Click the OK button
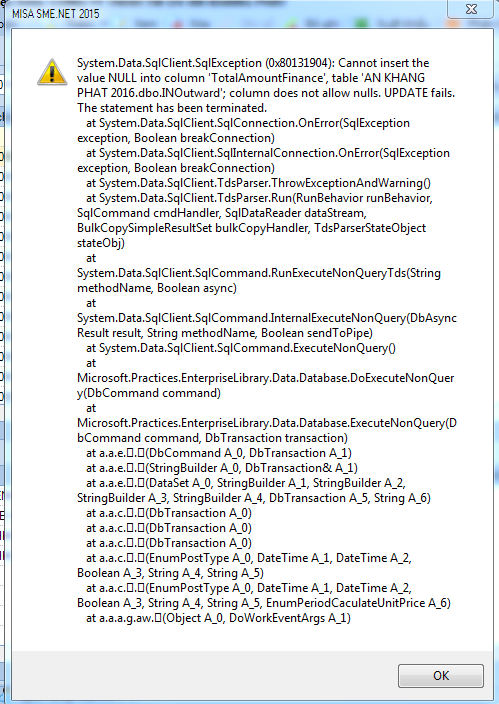The width and height of the screenshot is (499, 704). point(441,676)
